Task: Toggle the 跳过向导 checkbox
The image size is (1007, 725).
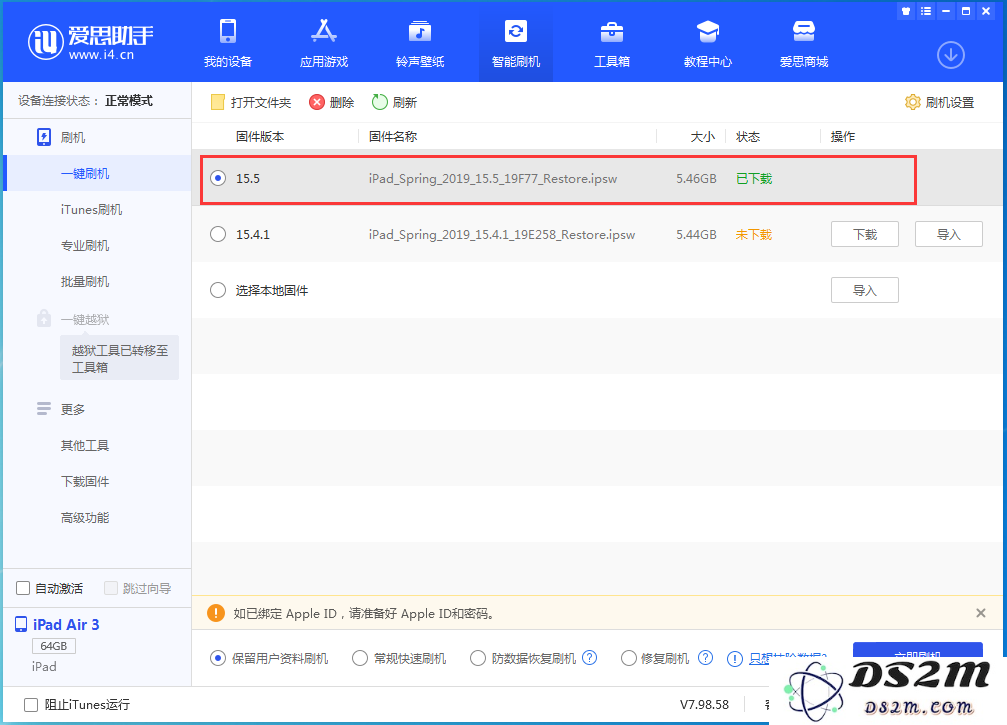Action: point(110,588)
